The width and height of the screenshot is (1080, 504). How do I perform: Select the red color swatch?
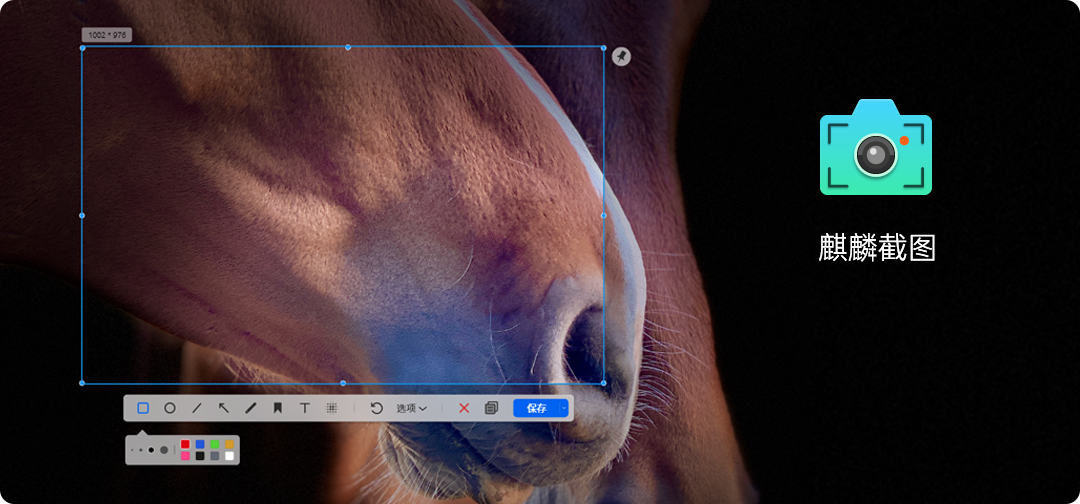[185, 444]
